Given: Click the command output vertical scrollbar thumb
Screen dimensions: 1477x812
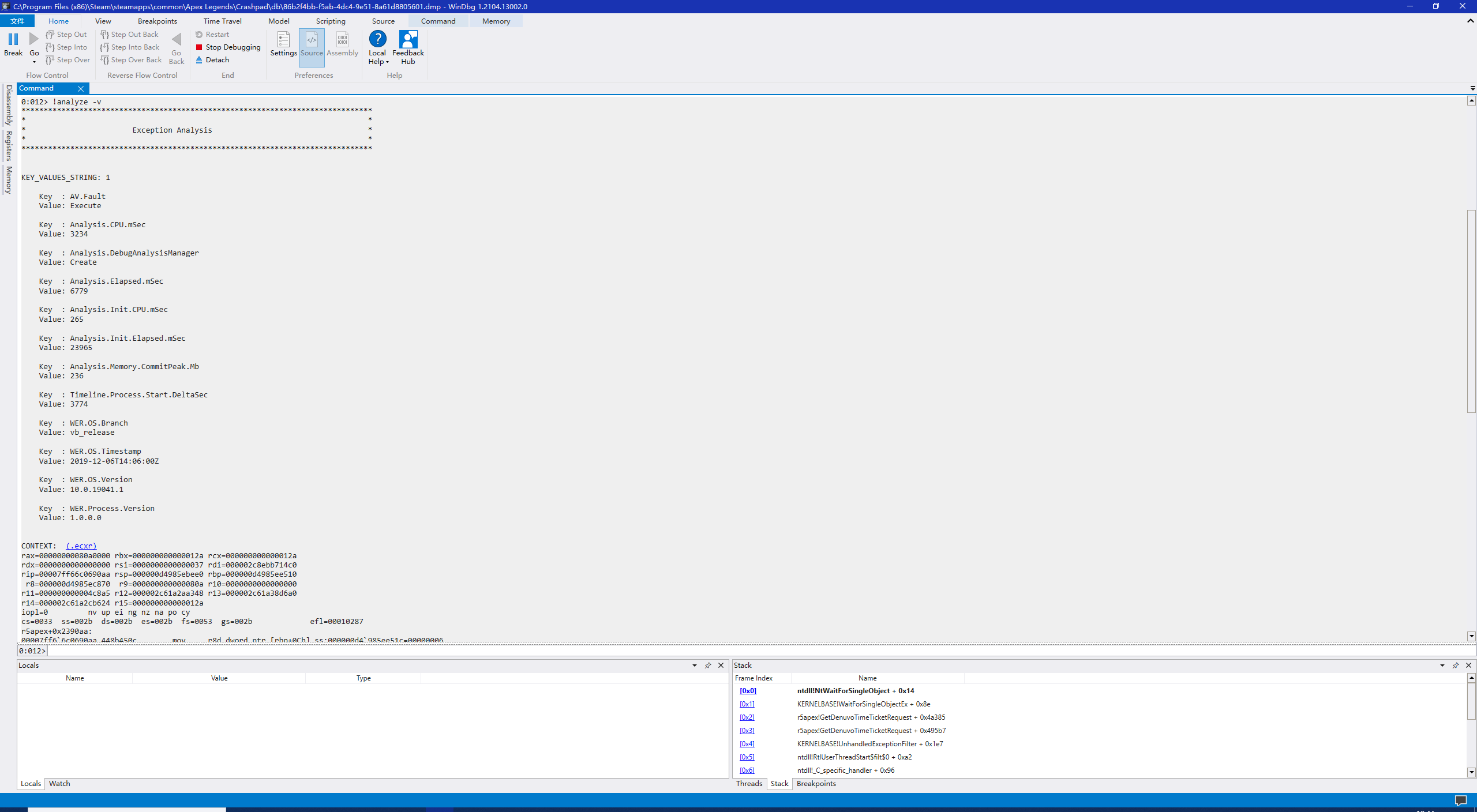Looking at the screenshot, I should point(1471,311).
